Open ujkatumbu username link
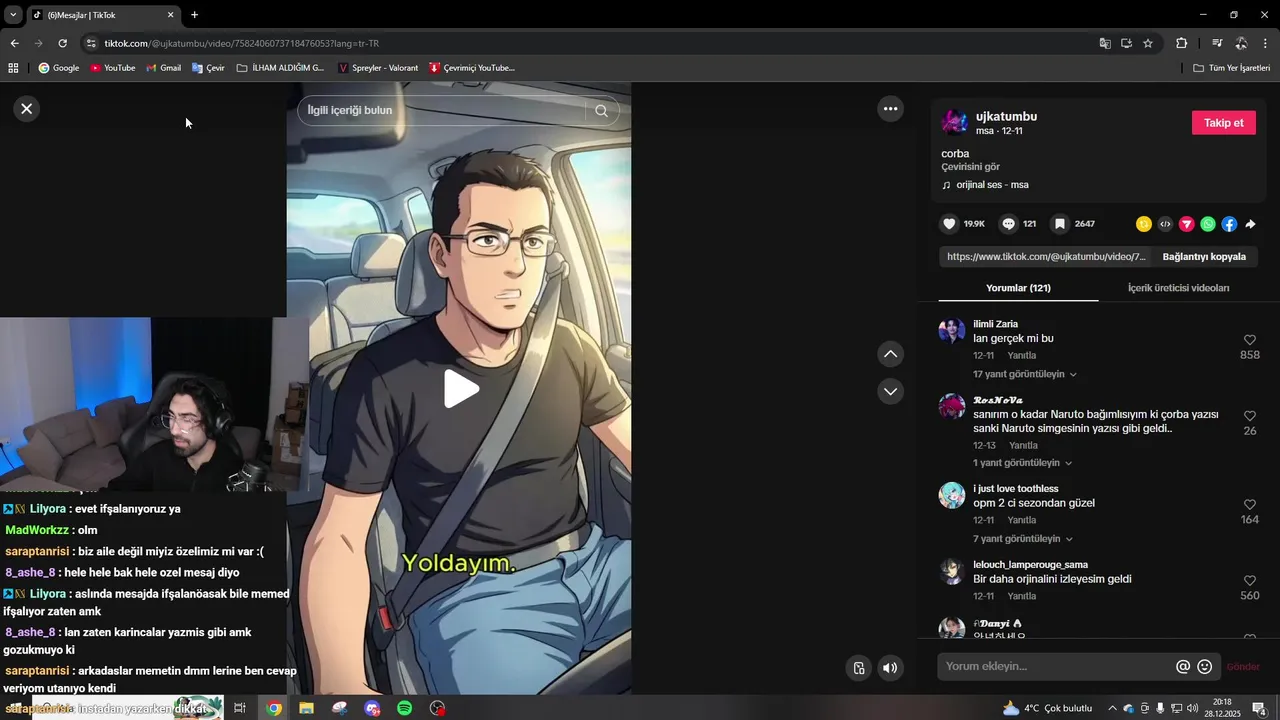The height and width of the screenshot is (720, 1280). point(1006,117)
